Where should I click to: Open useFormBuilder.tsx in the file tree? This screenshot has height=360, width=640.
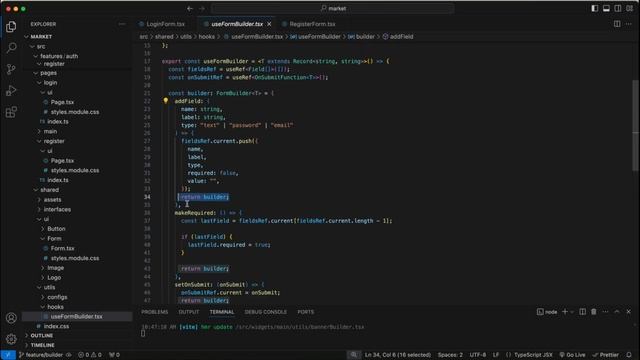tap(77, 316)
